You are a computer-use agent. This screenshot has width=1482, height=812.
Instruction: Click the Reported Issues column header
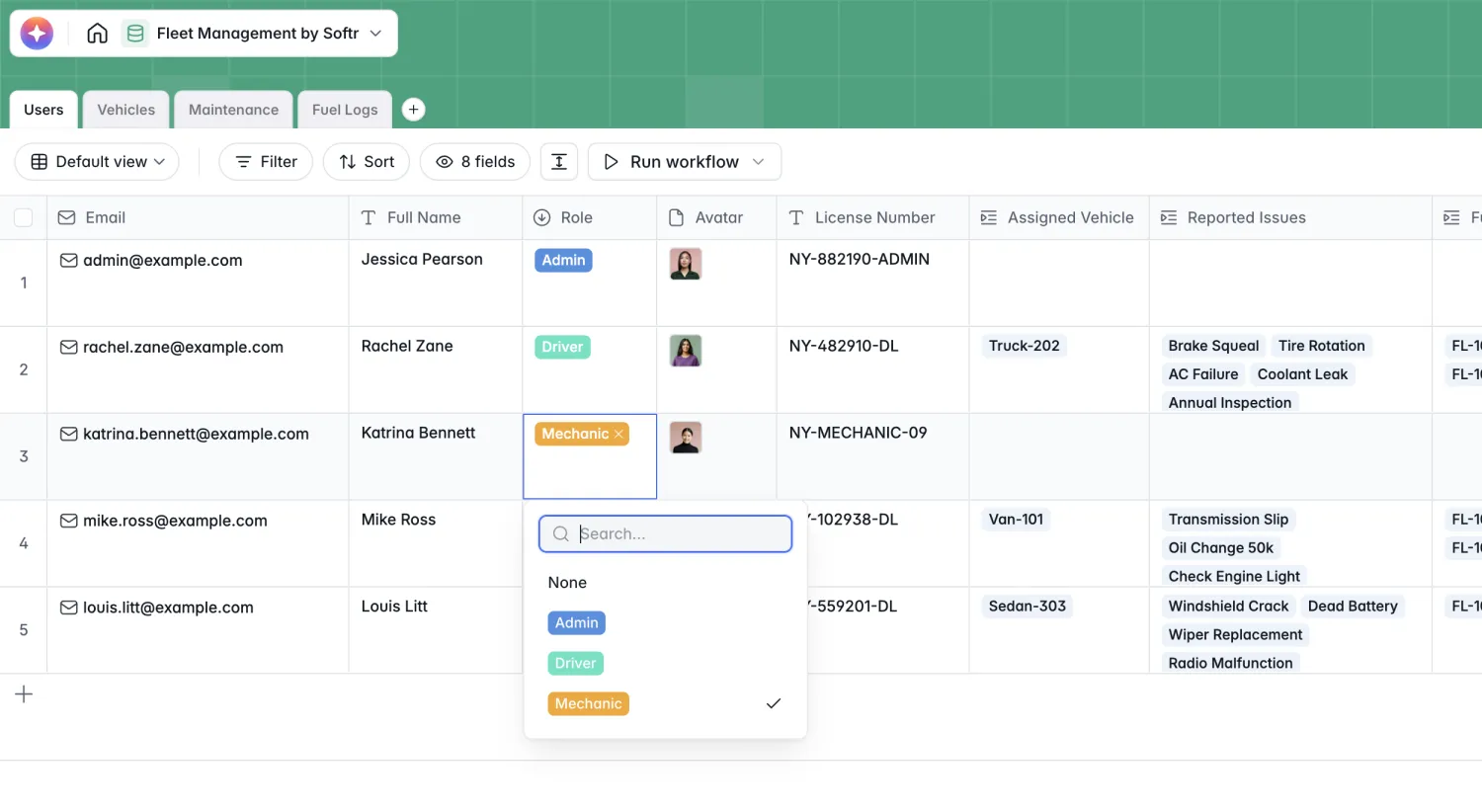pyautogui.click(x=1290, y=217)
